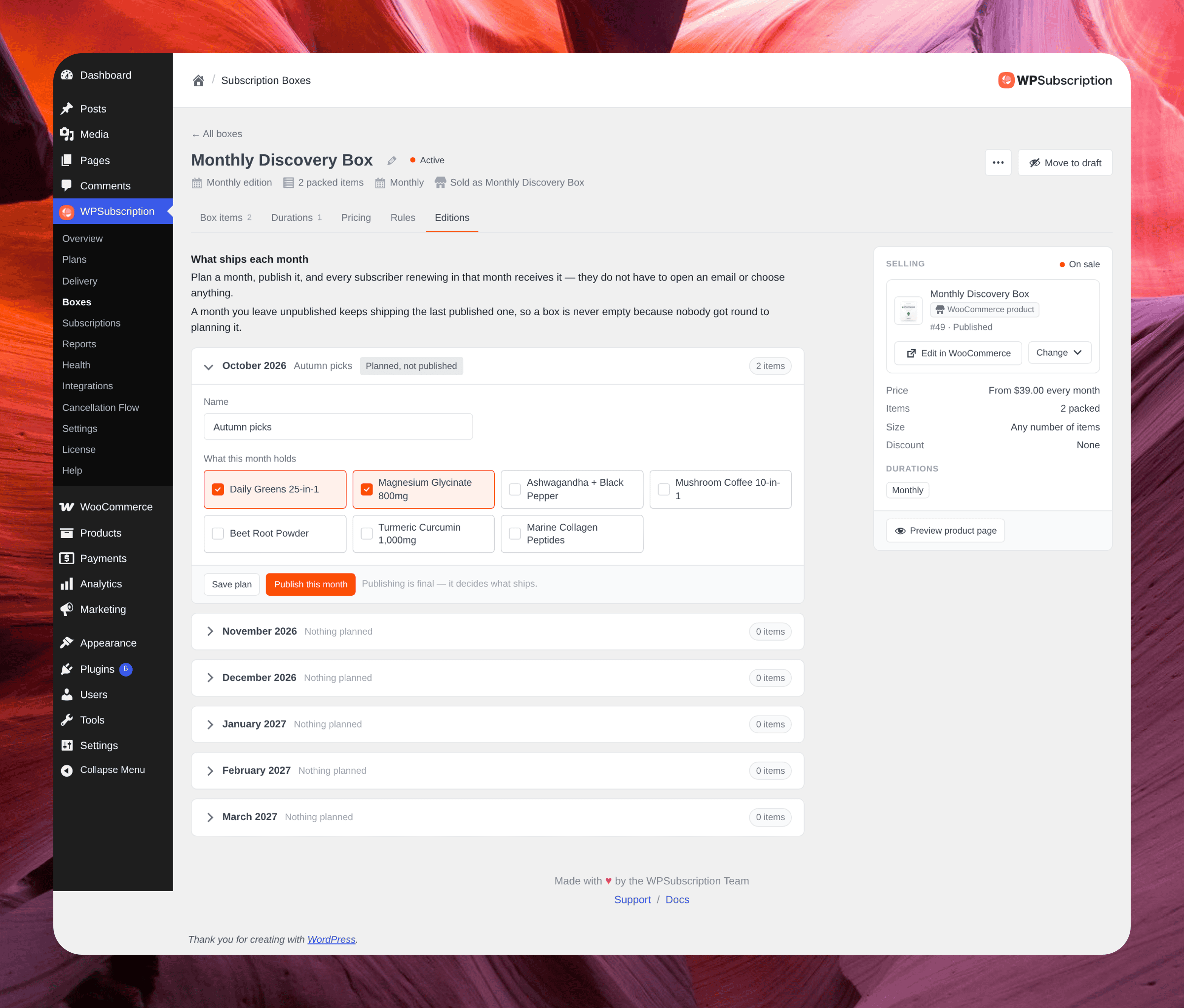Click the Products archive icon
This screenshot has height=1008, width=1184.
point(67,533)
